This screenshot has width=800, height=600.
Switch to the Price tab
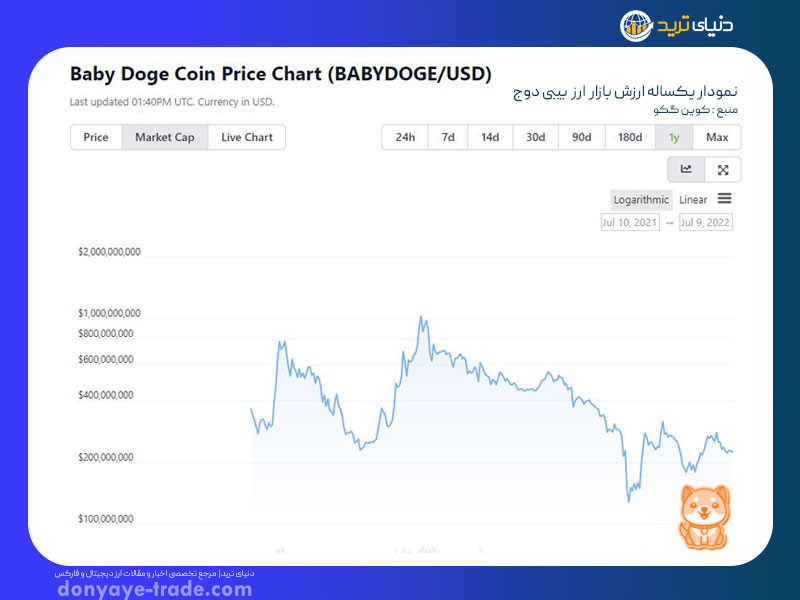(x=96, y=137)
